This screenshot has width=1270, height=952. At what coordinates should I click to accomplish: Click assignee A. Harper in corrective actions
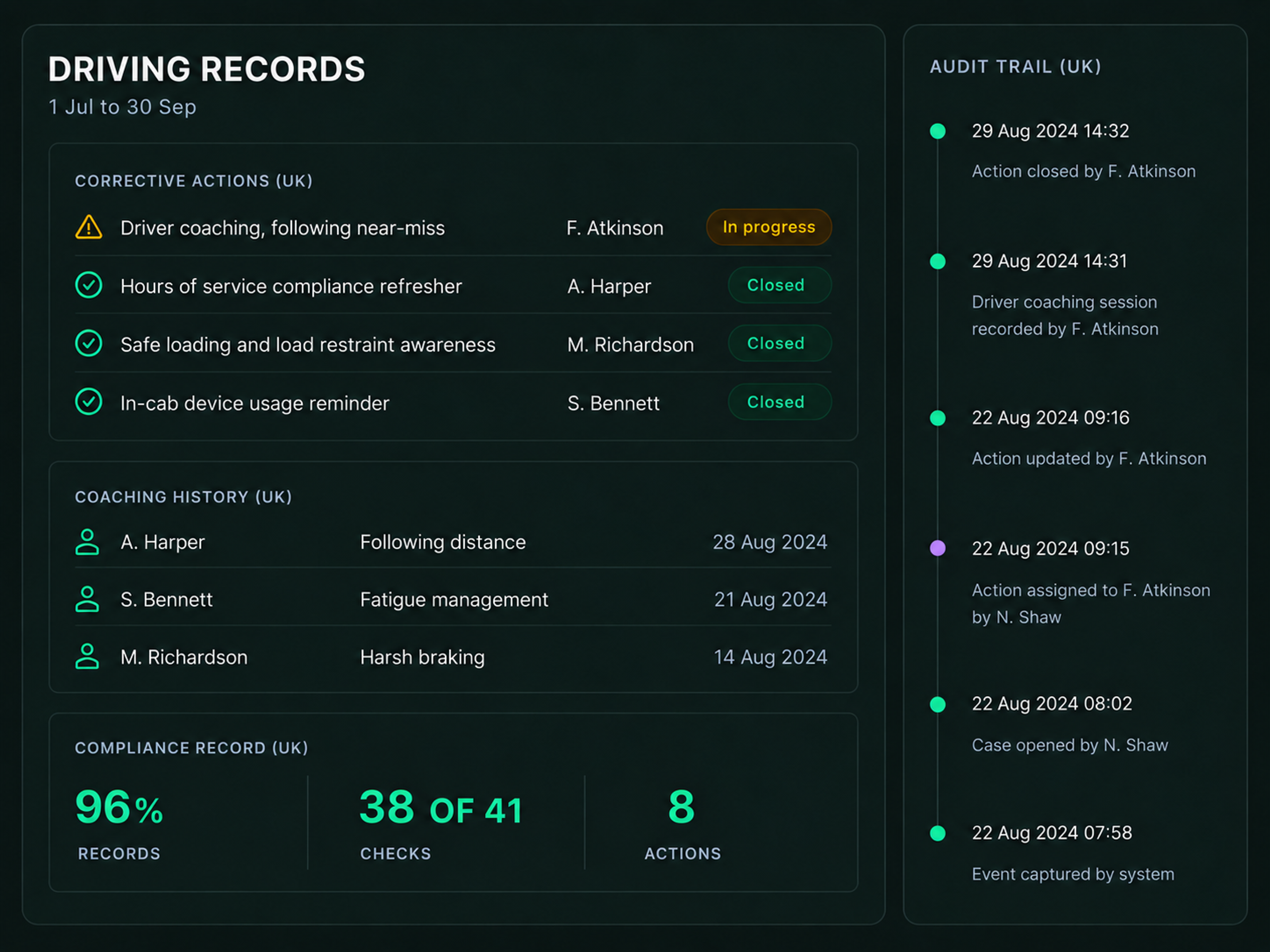tap(609, 286)
